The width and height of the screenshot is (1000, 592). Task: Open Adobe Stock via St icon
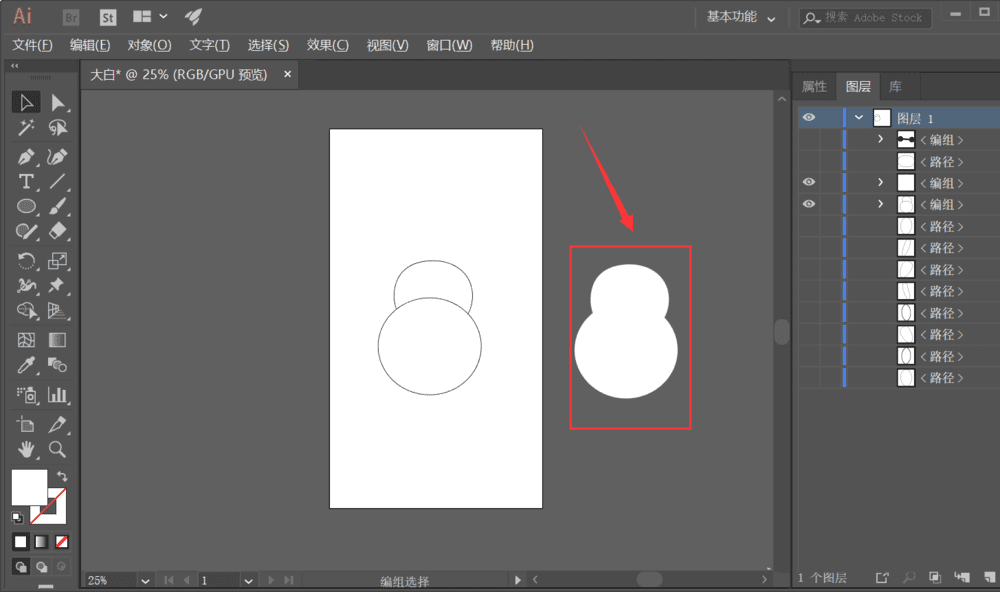[x=108, y=17]
